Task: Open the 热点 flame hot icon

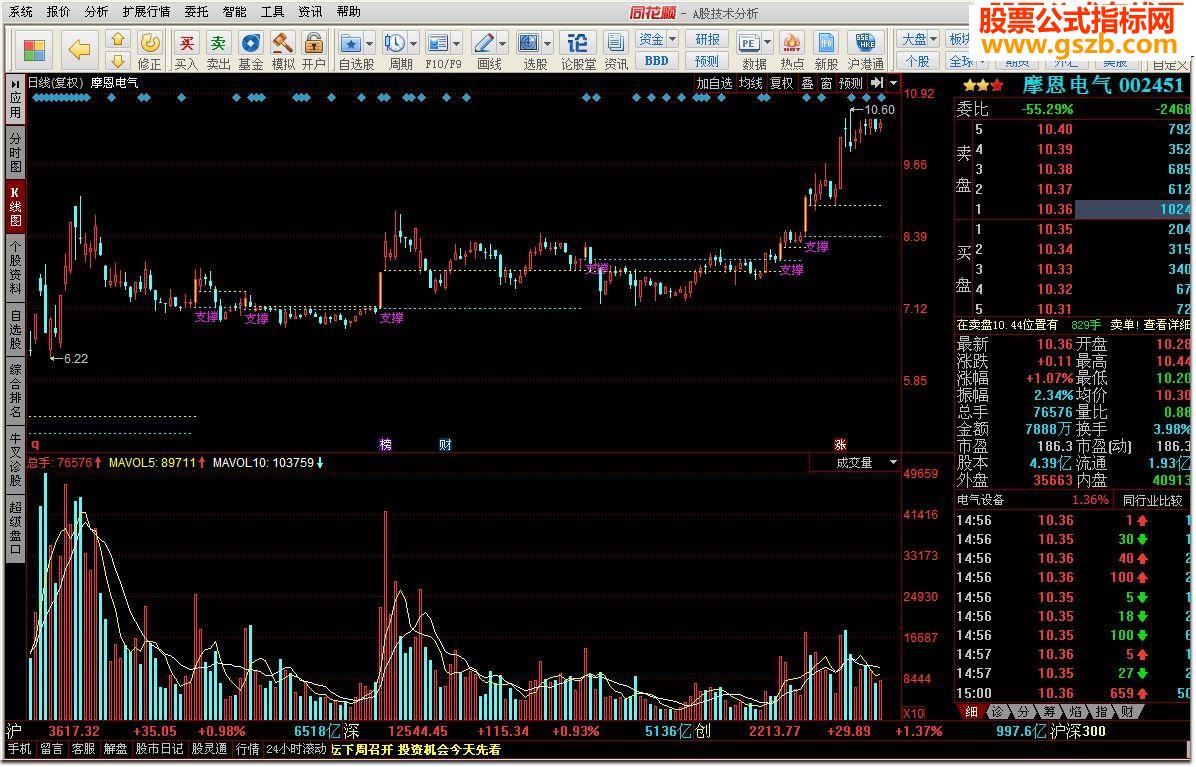Action: coord(792,43)
